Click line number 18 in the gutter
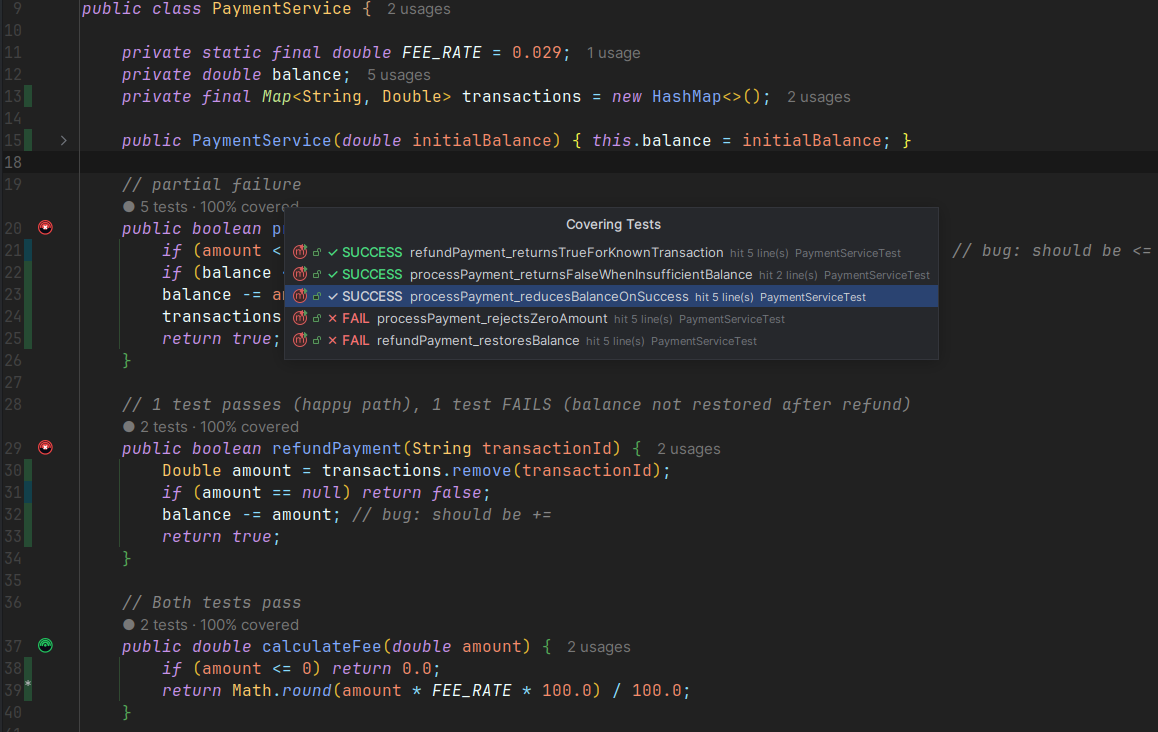The height and width of the screenshot is (732, 1158). (x=13, y=163)
